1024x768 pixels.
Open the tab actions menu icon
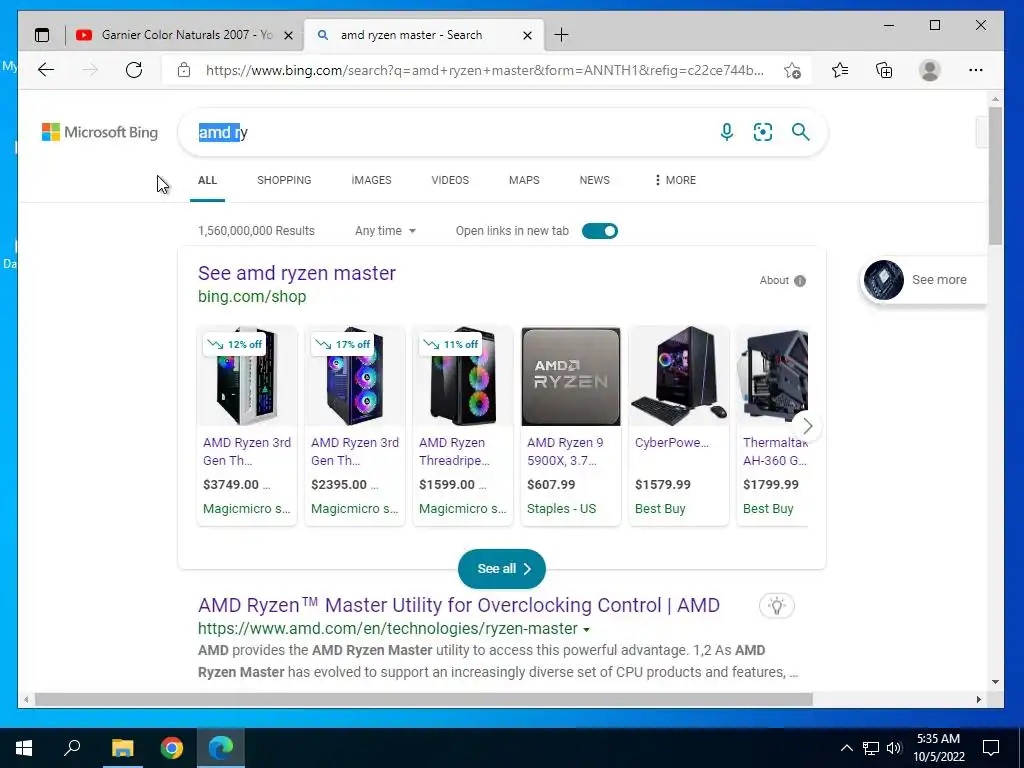pyautogui.click(x=42, y=35)
